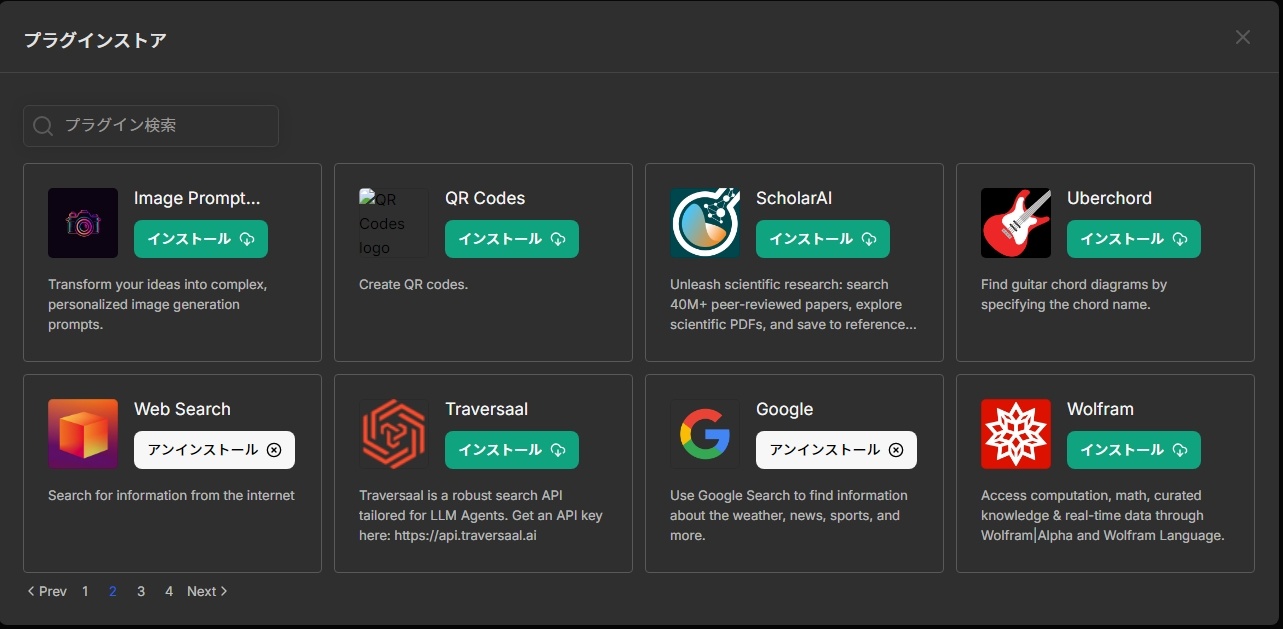Click the Traversaal API key description text
This screenshot has width=1283, height=629.
(x=481, y=515)
